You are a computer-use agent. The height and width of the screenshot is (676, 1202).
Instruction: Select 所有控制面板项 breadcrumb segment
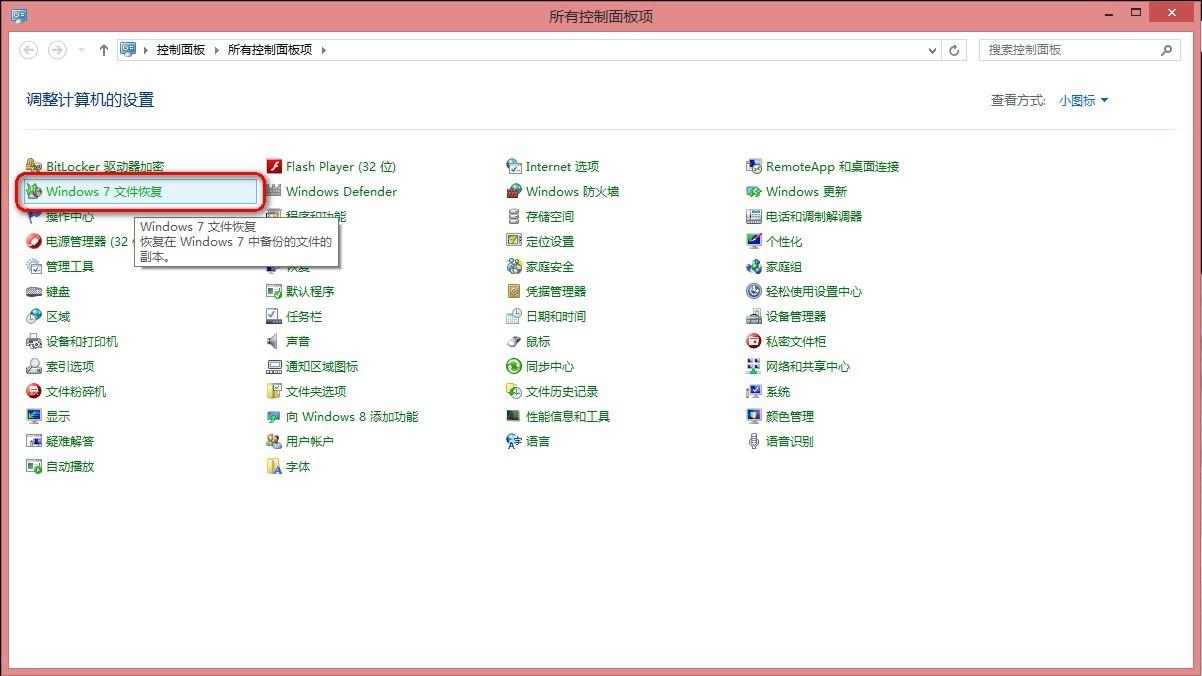tap(269, 50)
